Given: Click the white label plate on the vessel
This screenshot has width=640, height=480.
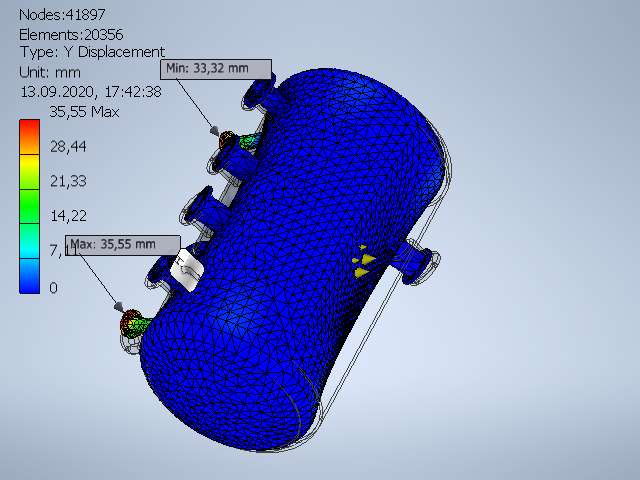Looking at the screenshot, I should tap(187, 270).
